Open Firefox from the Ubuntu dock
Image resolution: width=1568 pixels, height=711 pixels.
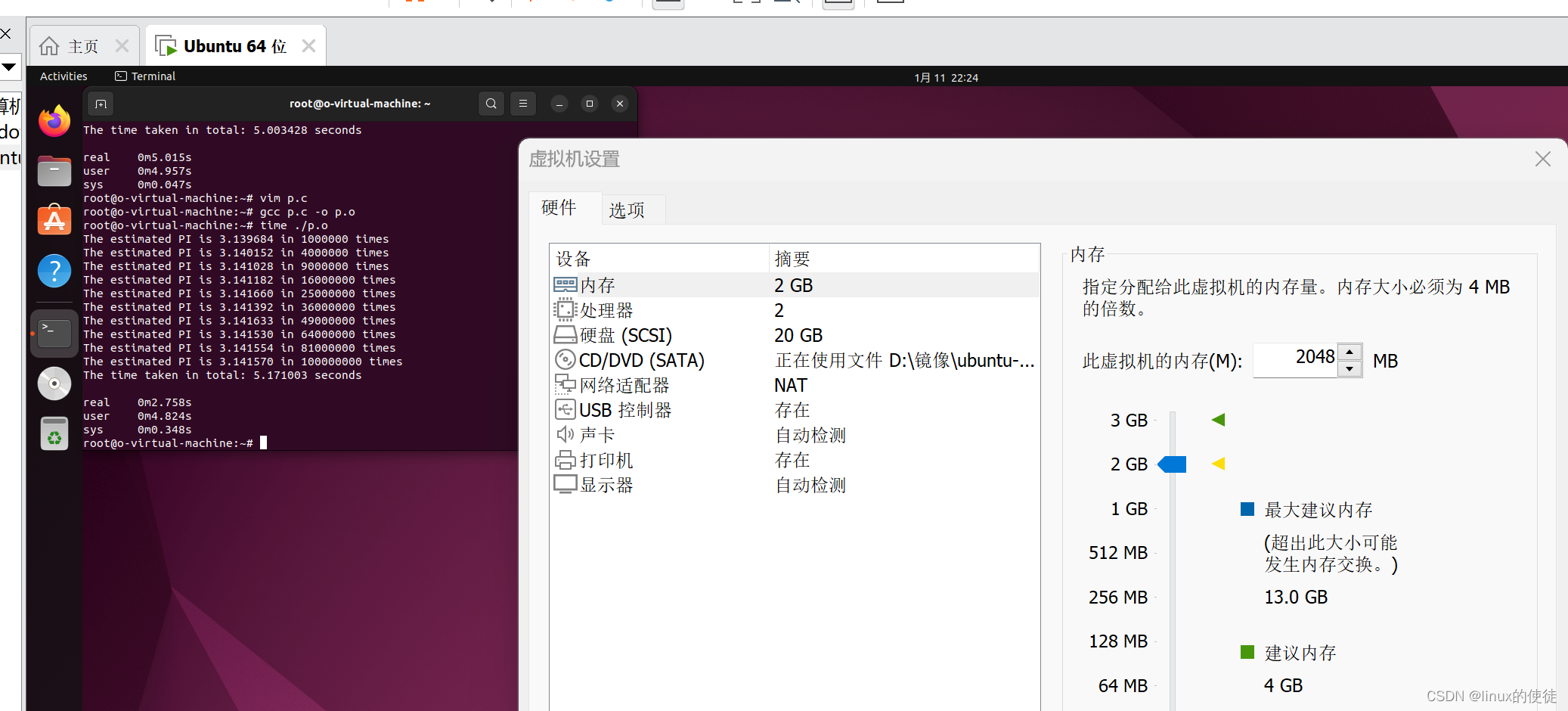click(54, 121)
